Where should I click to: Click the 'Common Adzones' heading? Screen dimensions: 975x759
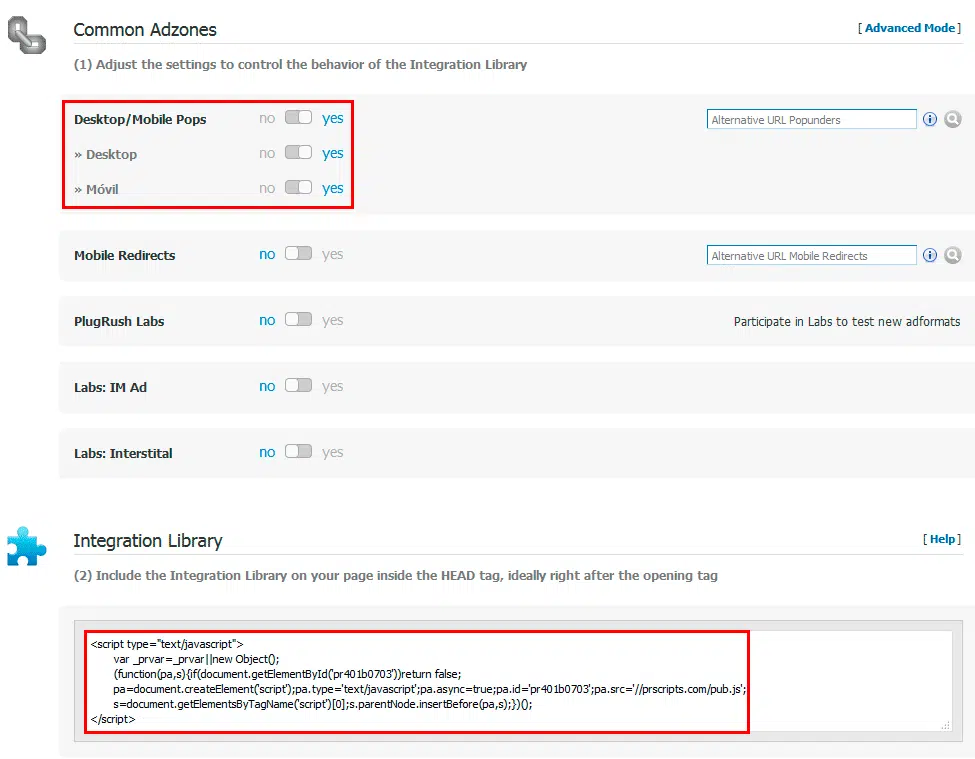coord(145,30)
